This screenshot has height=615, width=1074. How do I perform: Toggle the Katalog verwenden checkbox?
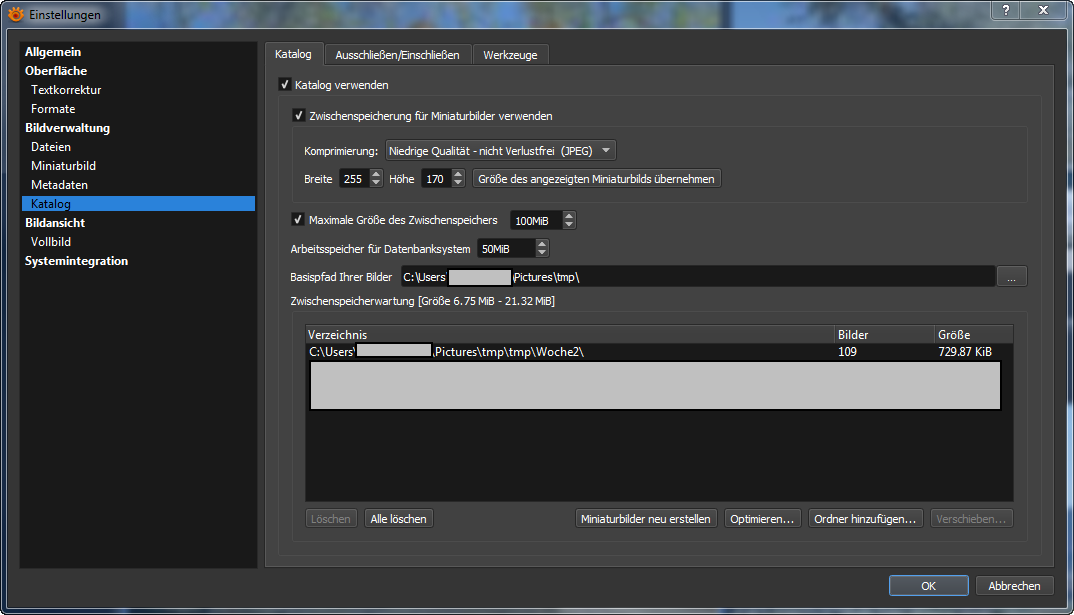tap(285, 86)
